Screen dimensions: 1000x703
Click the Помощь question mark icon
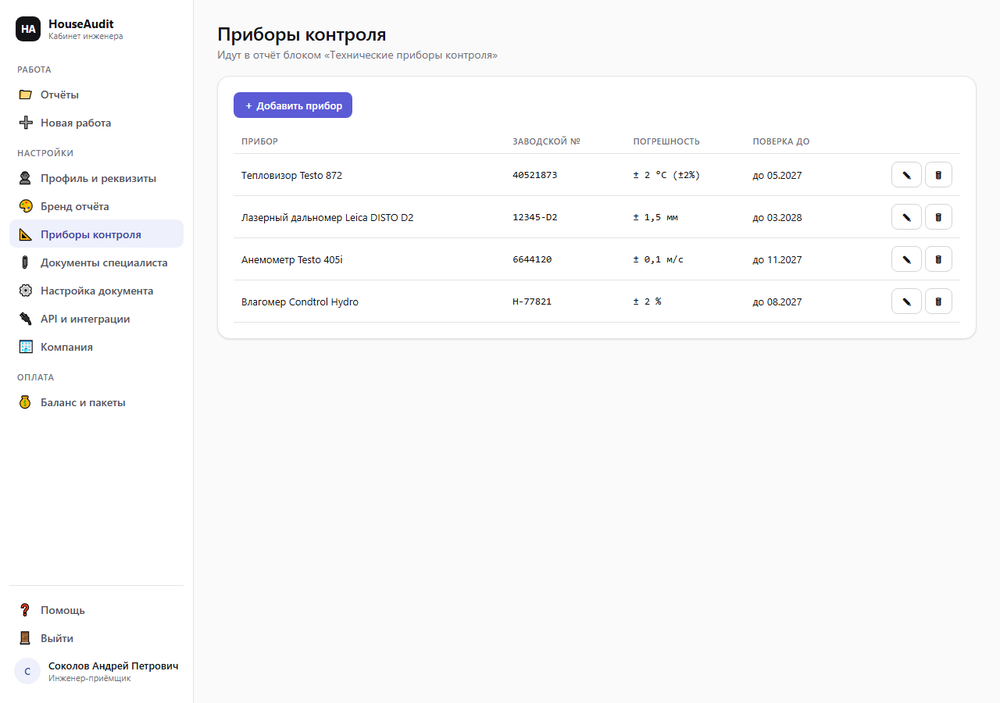pos(26,610)
